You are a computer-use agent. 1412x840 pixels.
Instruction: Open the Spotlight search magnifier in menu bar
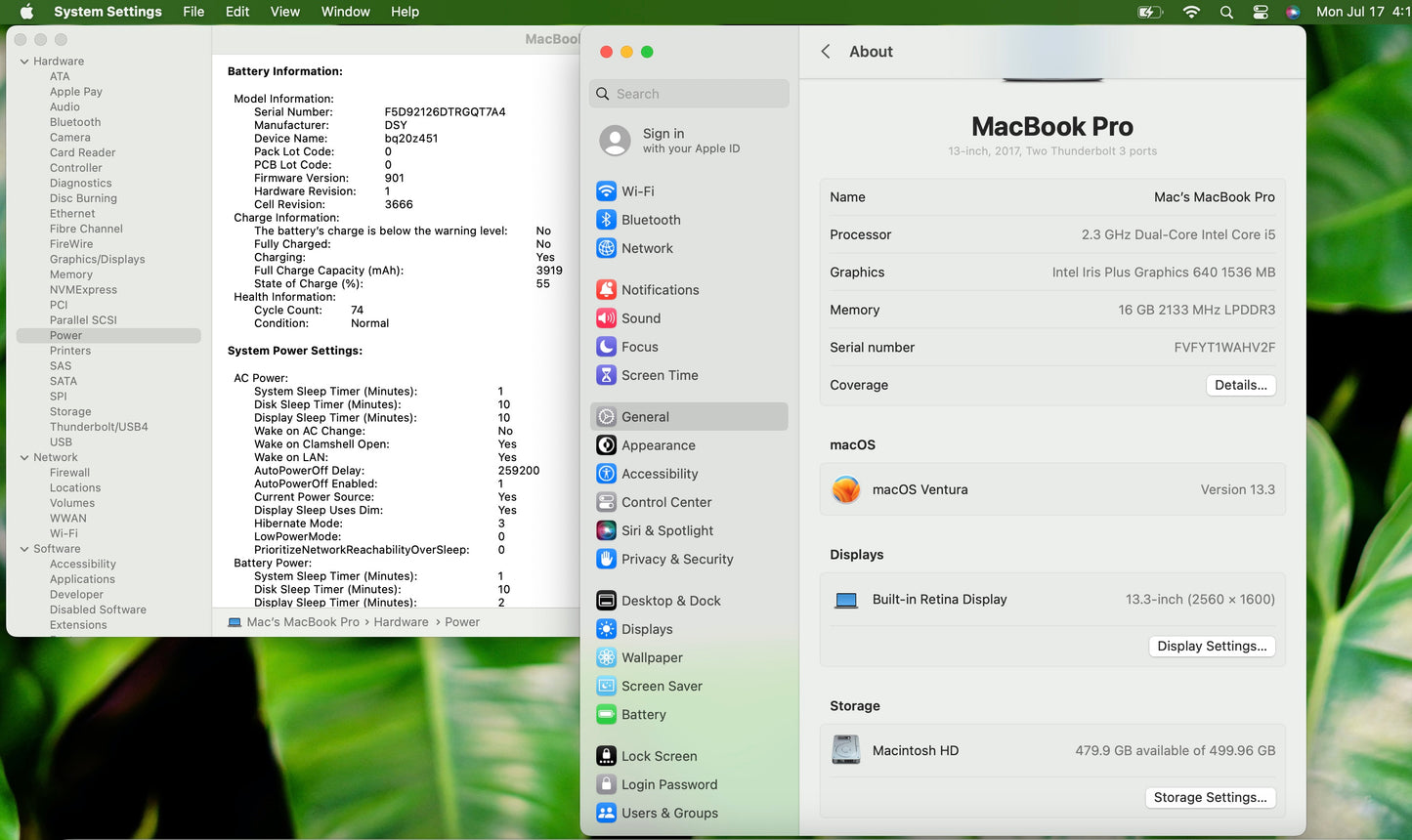1226,12
